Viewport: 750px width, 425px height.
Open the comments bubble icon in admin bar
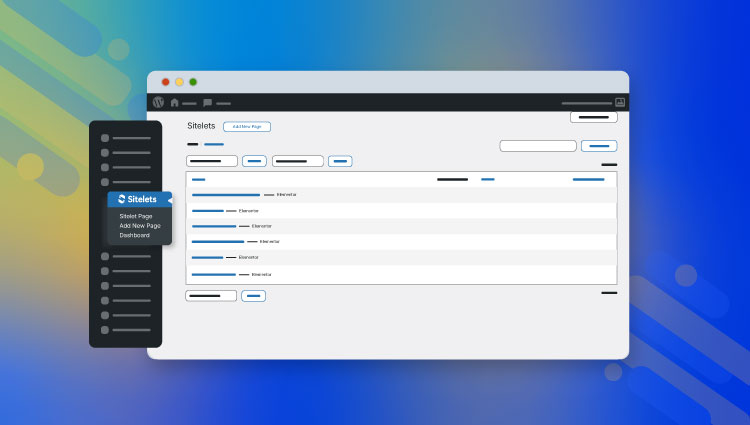(207, 102)
